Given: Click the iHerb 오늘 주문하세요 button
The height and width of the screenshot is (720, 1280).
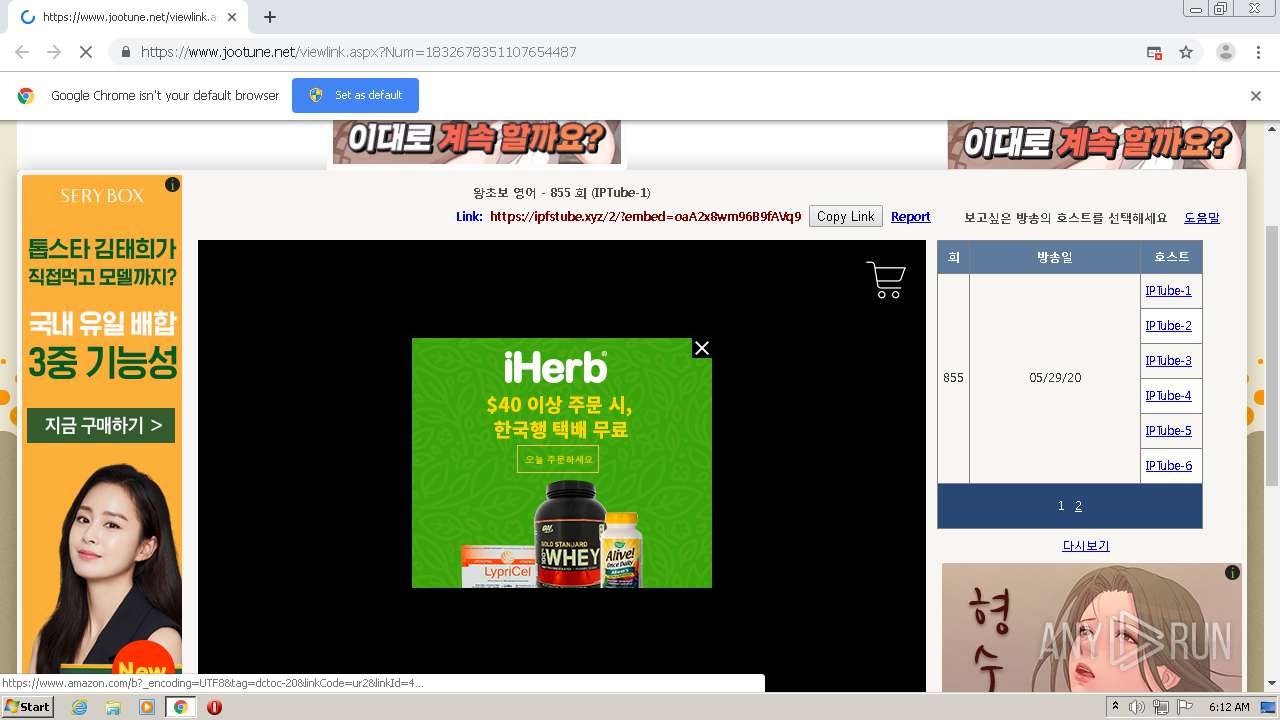Looking at the screenshot, I should point(558,459).
